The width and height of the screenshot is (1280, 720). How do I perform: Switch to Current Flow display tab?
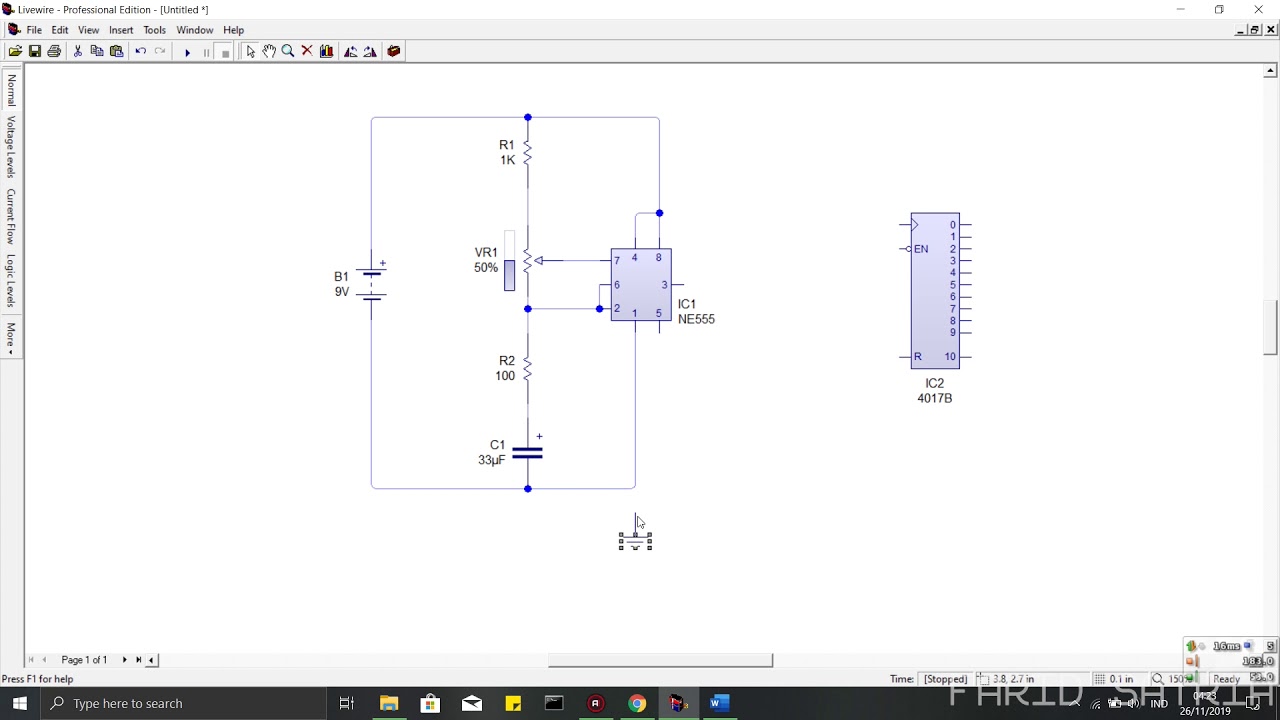click(x=11, y=217)
